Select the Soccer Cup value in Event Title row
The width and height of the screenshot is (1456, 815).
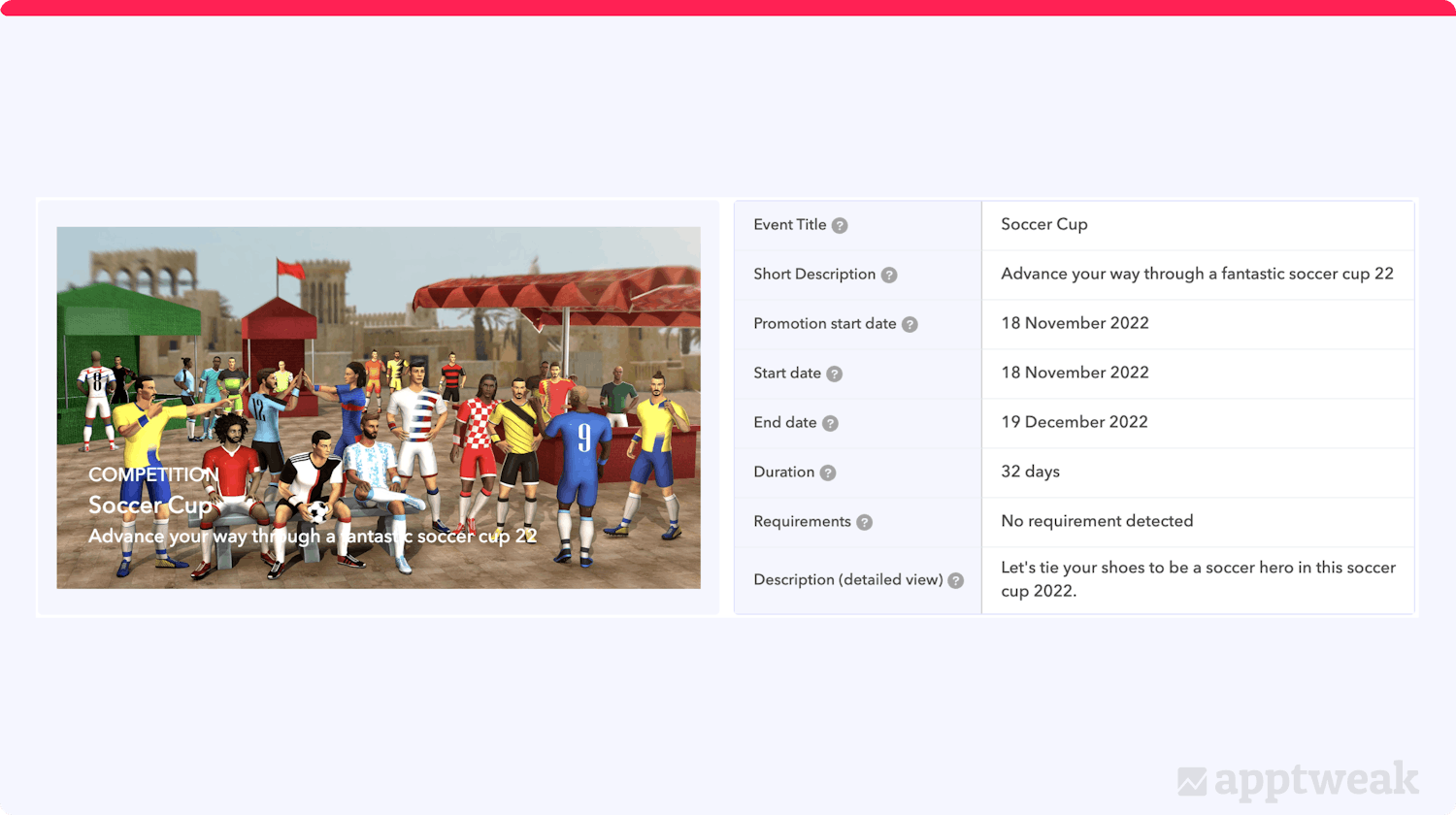[x=1043, y=224]
